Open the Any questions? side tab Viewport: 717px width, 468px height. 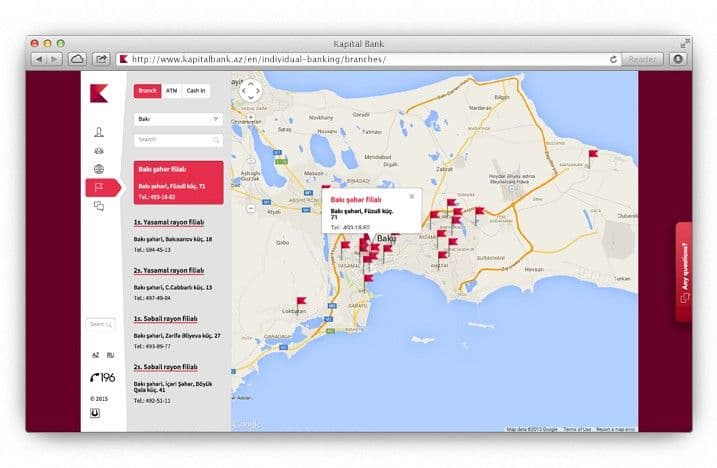[x=684, y=273]
